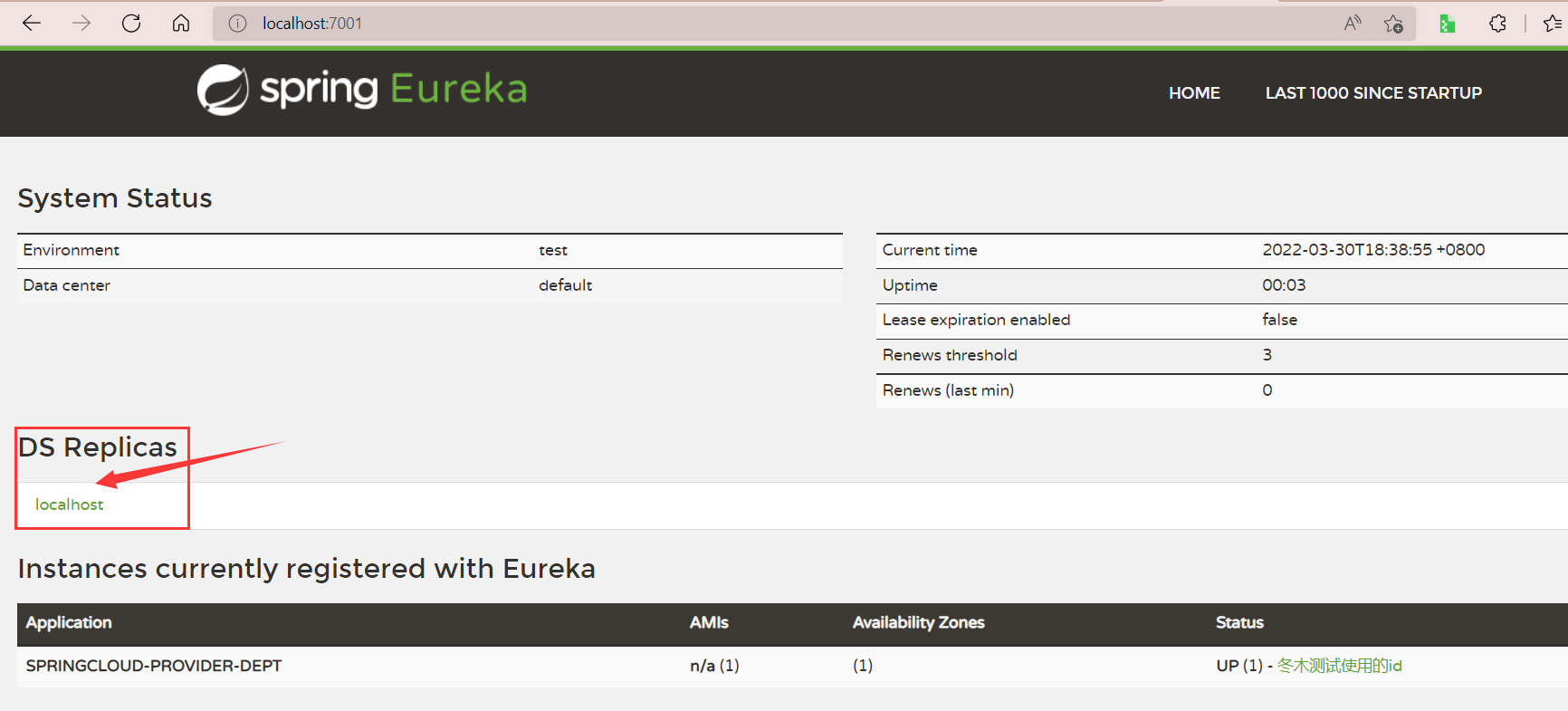The image size is (1568, 711).
Task: Select the Lease expiration enabled label
Action: point(976,320)
